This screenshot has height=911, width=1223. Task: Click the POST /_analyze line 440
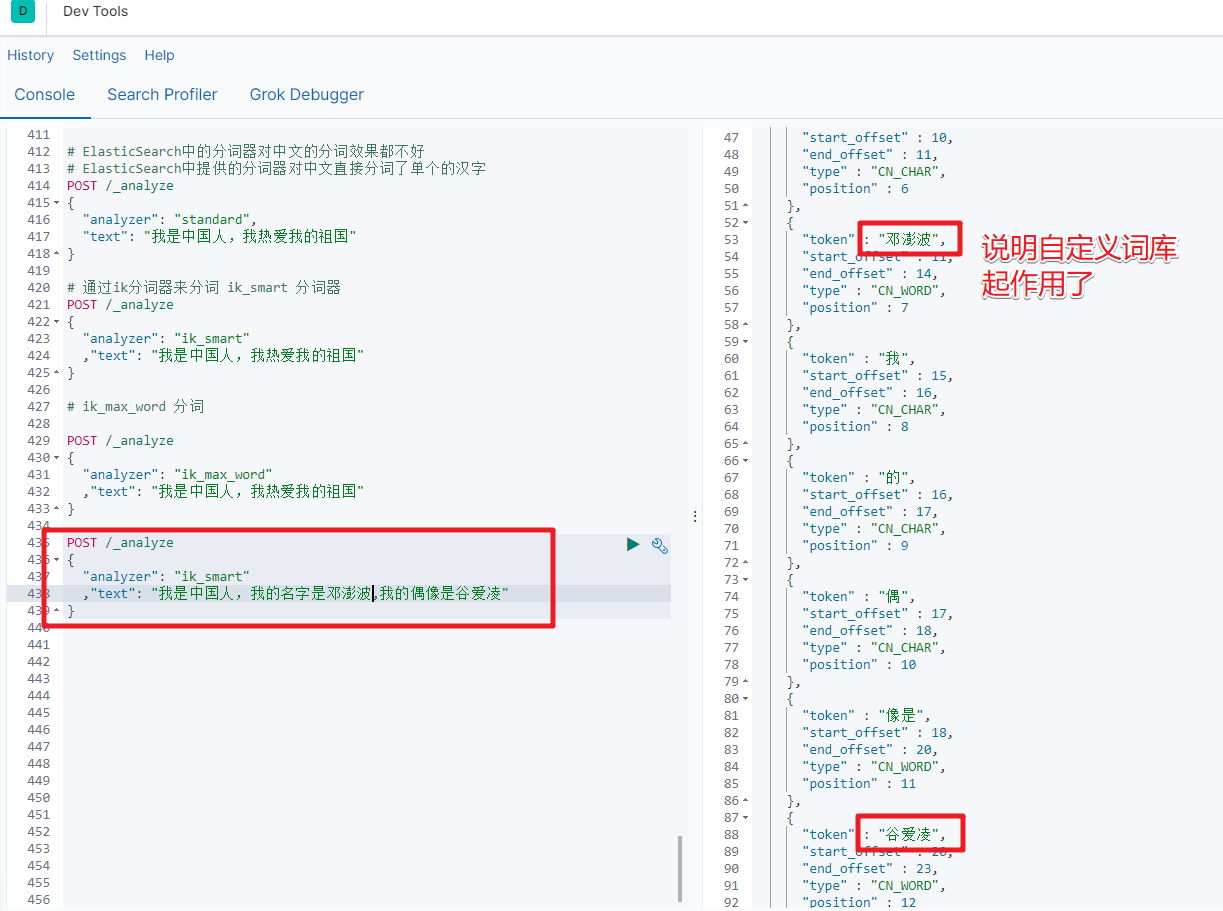coord(120,441)
